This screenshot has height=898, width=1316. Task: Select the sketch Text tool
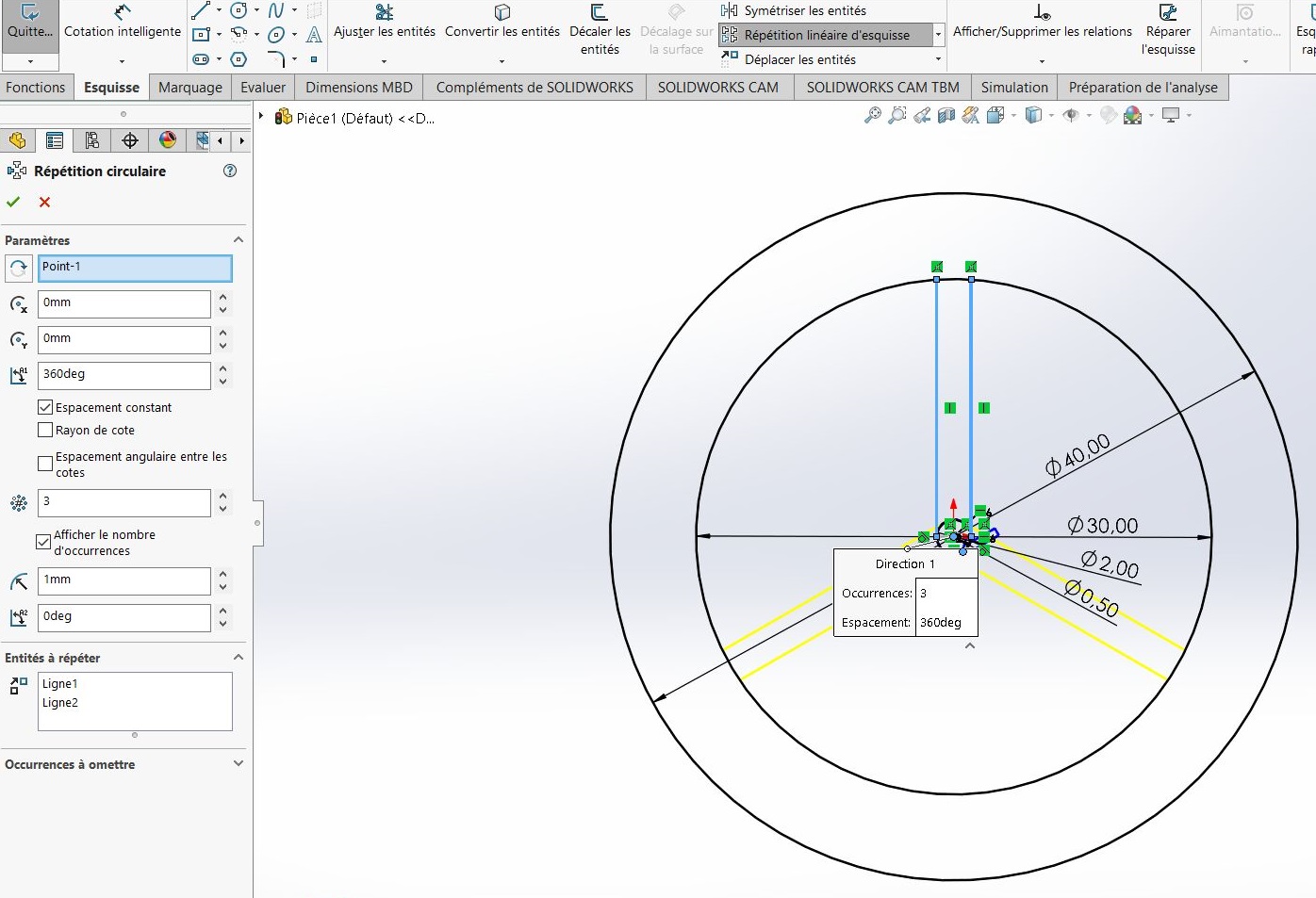[x=314, y=35]
